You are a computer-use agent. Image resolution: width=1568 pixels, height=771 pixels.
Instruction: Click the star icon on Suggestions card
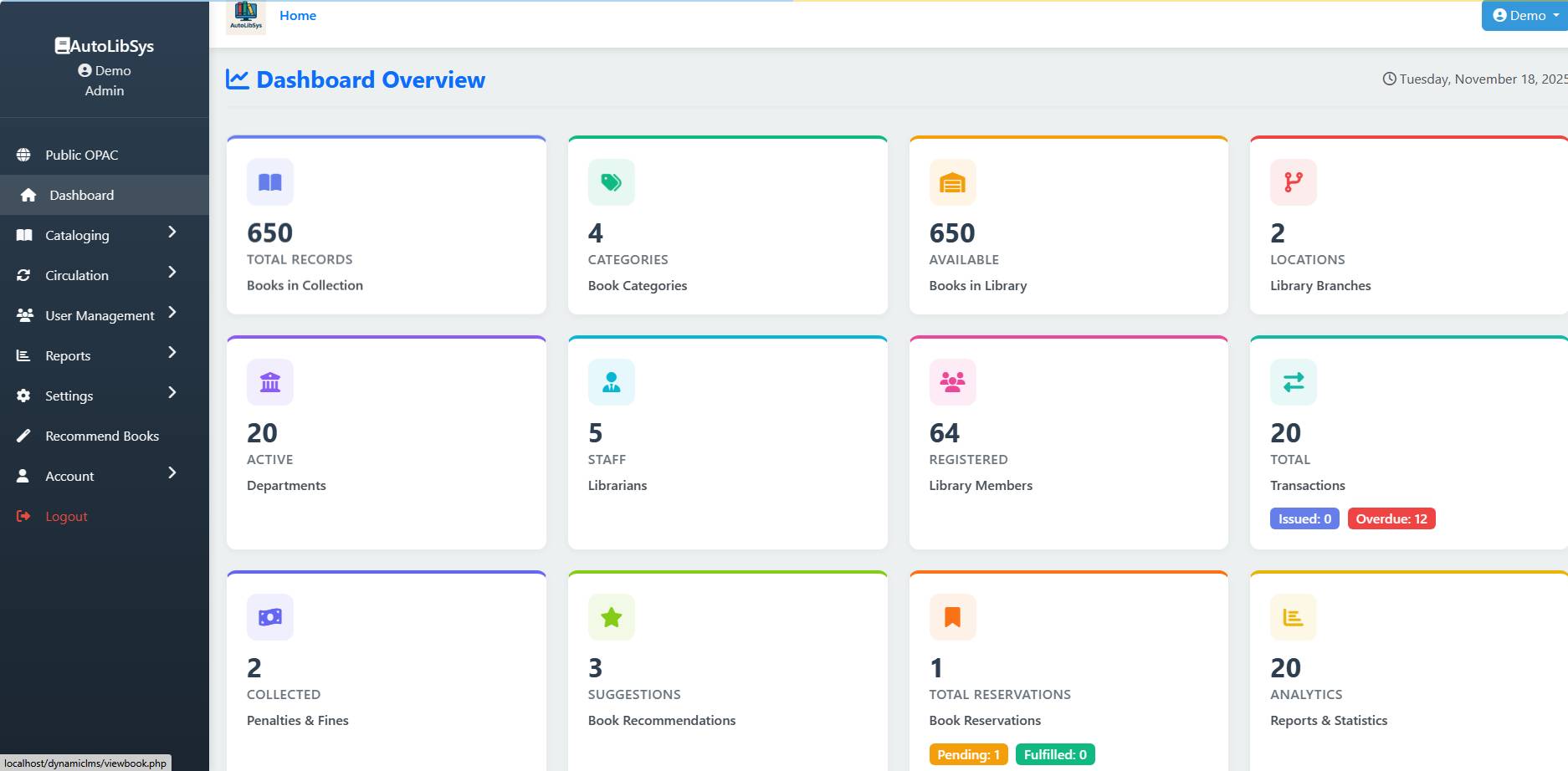(611, 617)
